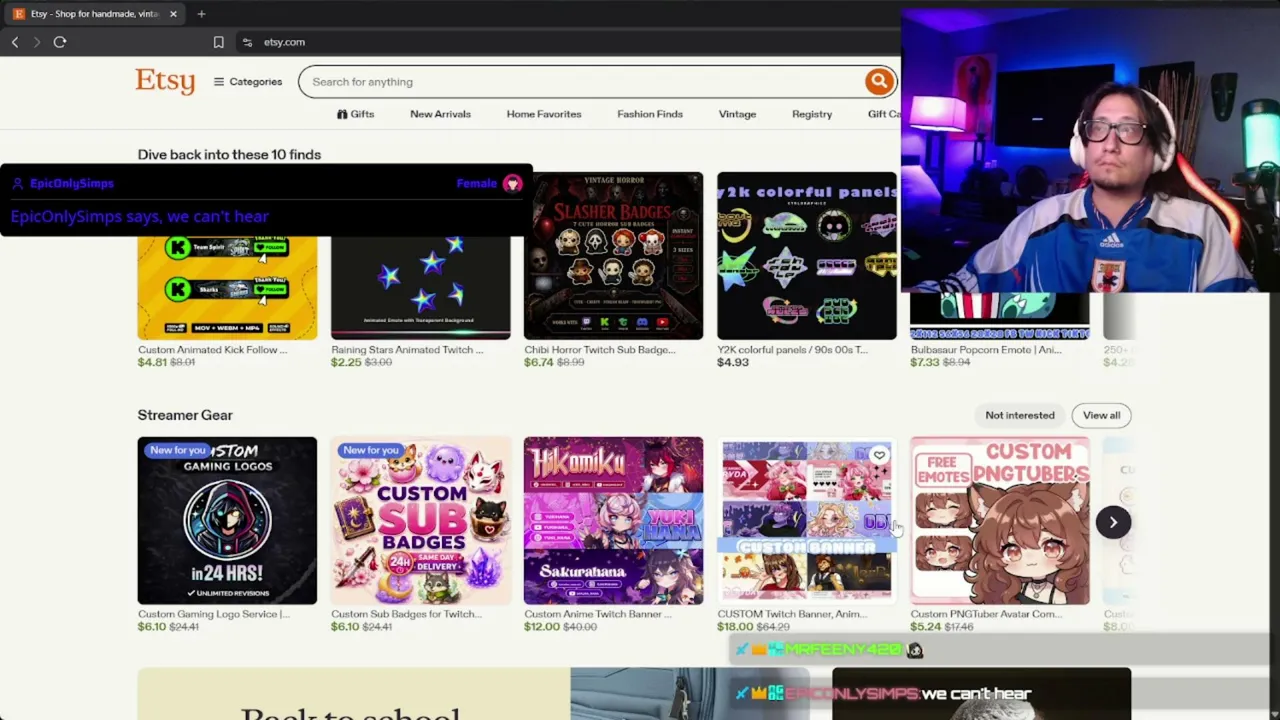Click the $18.00 Twitch Banner price
The image size is (1280, 720).
click(x=735, y=627)
